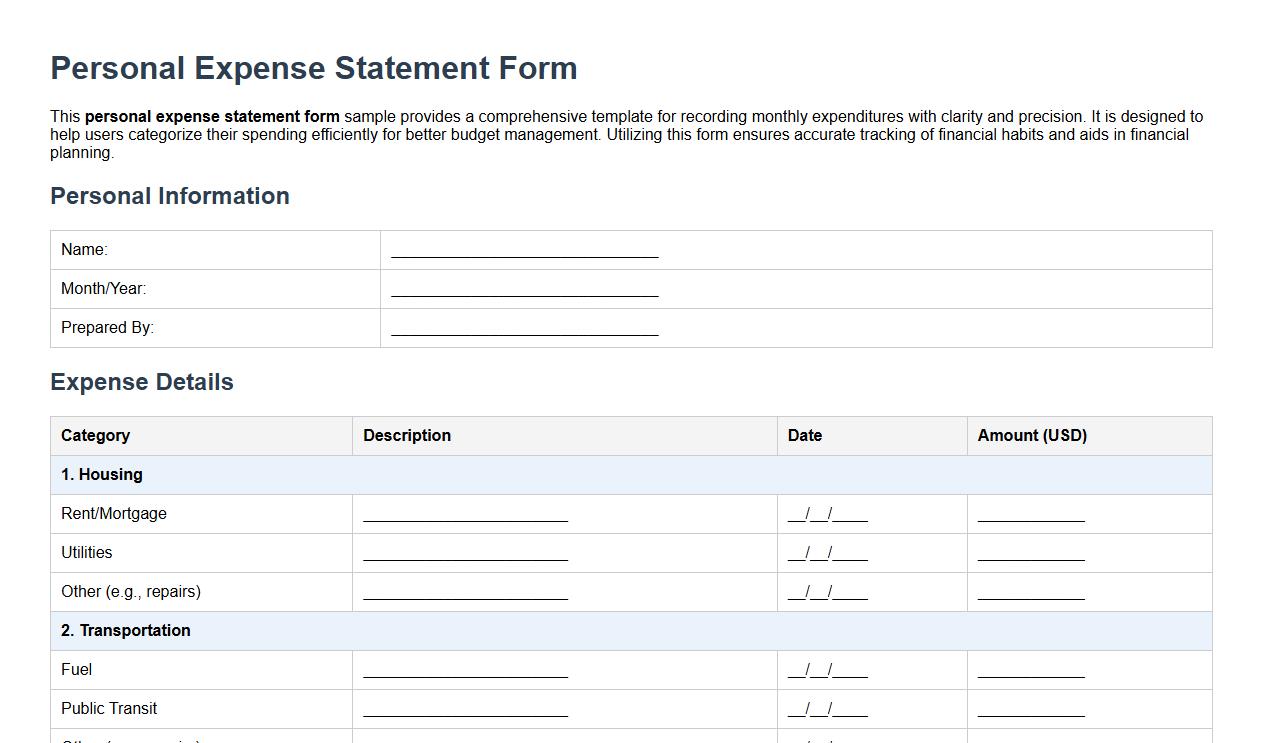Image resolution: width=1263 pixels, height=743 pixels.
Task: Select the Fuel description blank
Action: click(465, 672)
